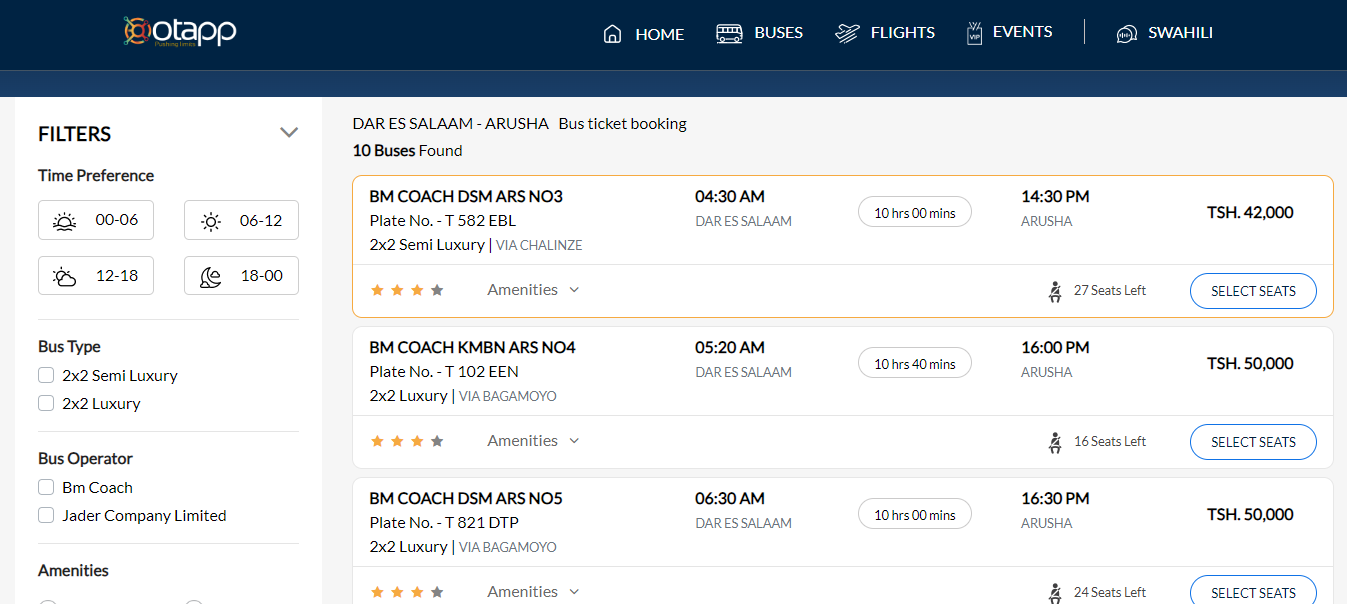Switch language via SWAHILI menu item
The image size is (1347, 604).
tap(1164, 33)
